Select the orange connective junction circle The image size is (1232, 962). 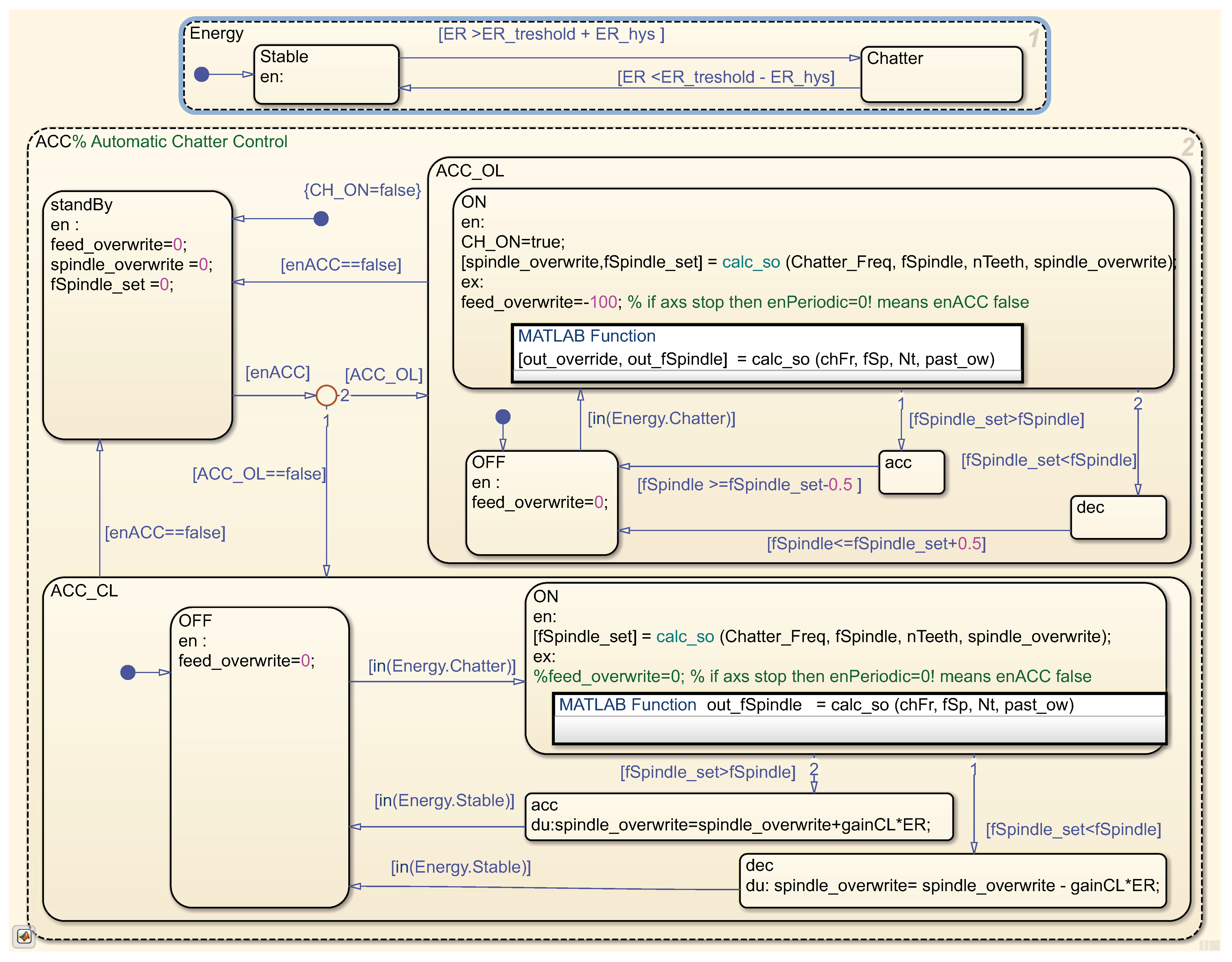pyautogui.click(x=326, y=395)
